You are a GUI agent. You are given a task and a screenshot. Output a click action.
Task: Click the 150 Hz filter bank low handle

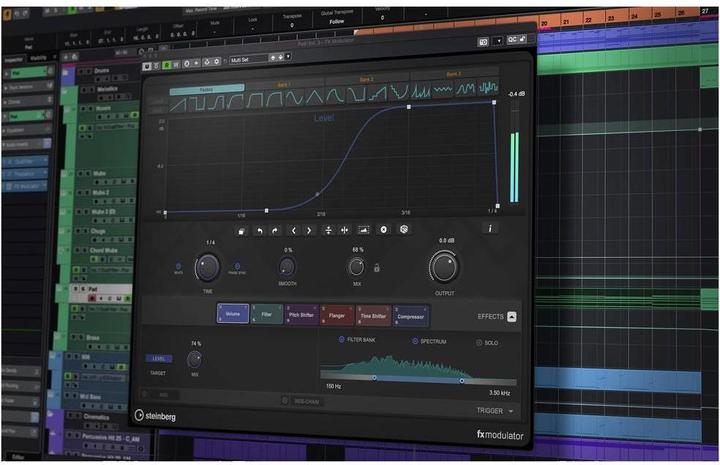coord(374,378)
